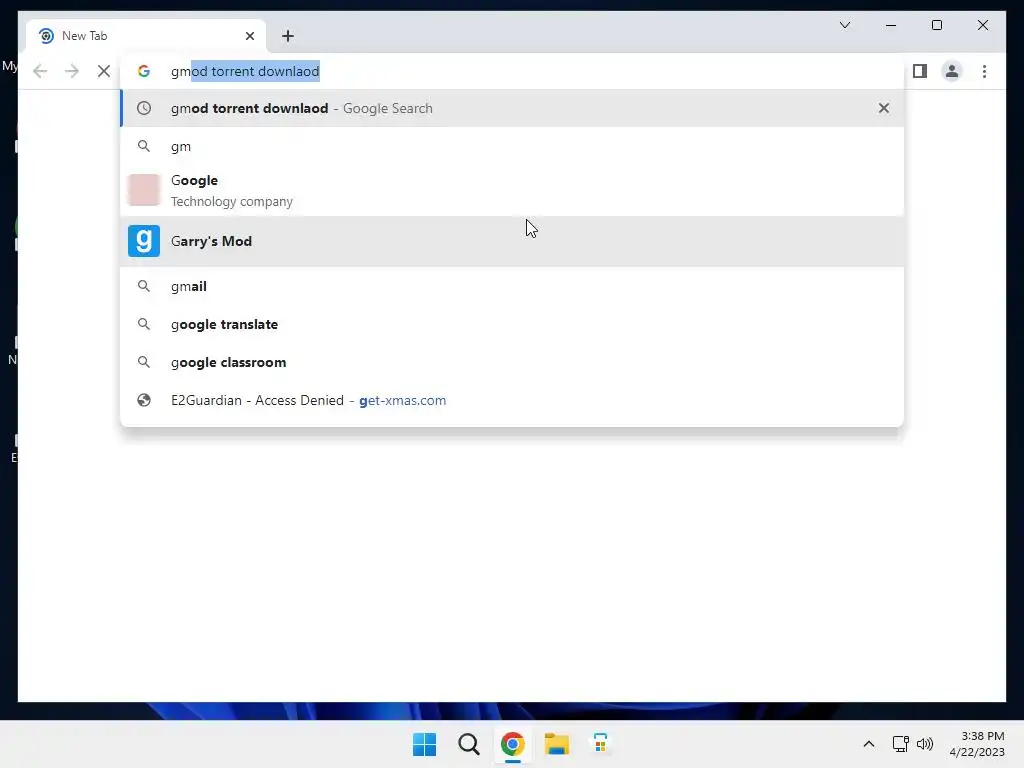Choose the gmail search suggestion
Screen dimensions: 1024x768
point(512,286)
